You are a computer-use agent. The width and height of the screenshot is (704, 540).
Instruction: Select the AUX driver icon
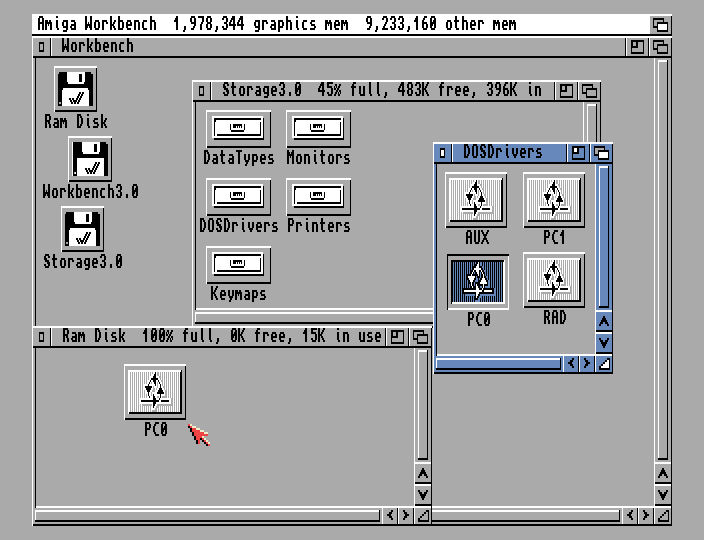[476, 200]
